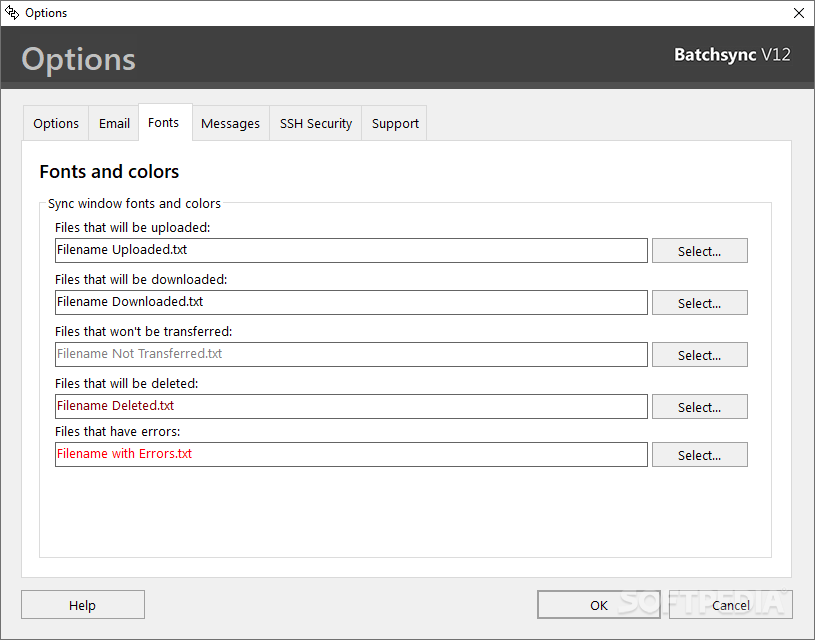
Task: Click the 'Sync window fonts and colors' group label
Action: coord(134,203)
